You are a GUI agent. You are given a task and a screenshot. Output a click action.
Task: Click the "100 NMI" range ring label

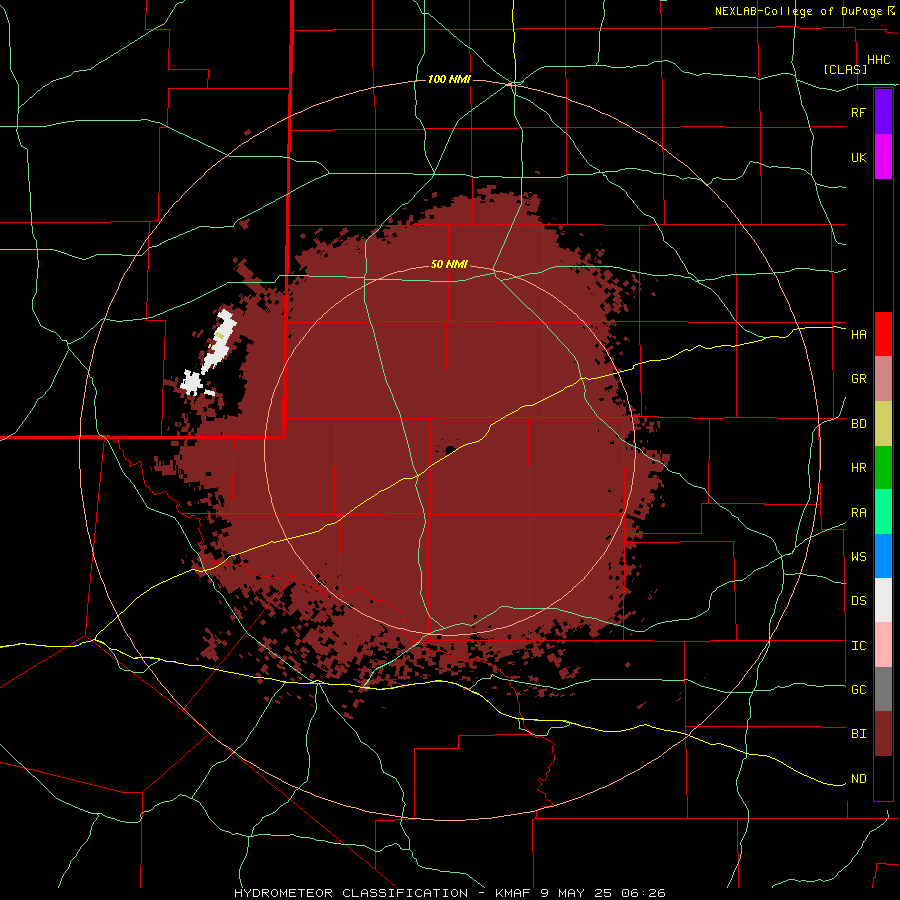coord(449,79)
